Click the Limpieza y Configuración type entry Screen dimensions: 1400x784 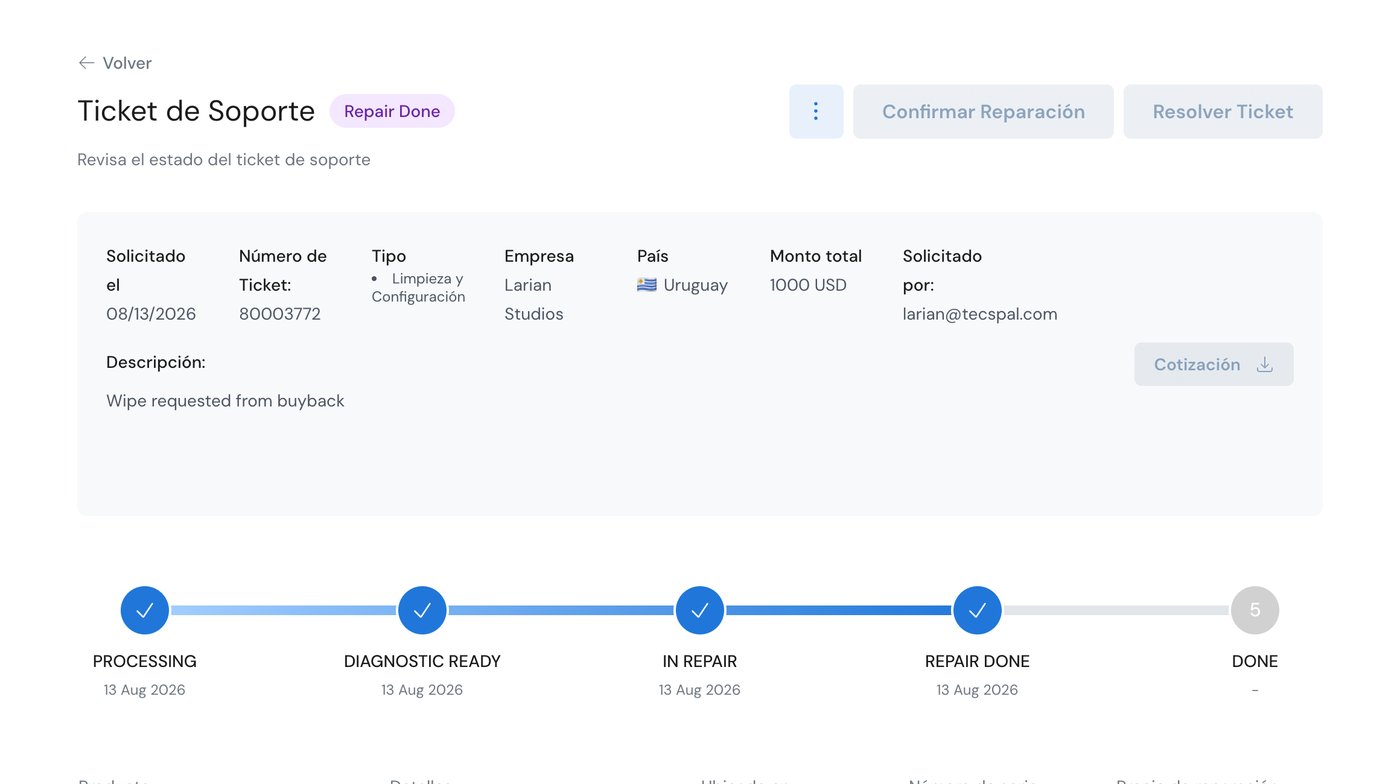(x=418, y=288)
